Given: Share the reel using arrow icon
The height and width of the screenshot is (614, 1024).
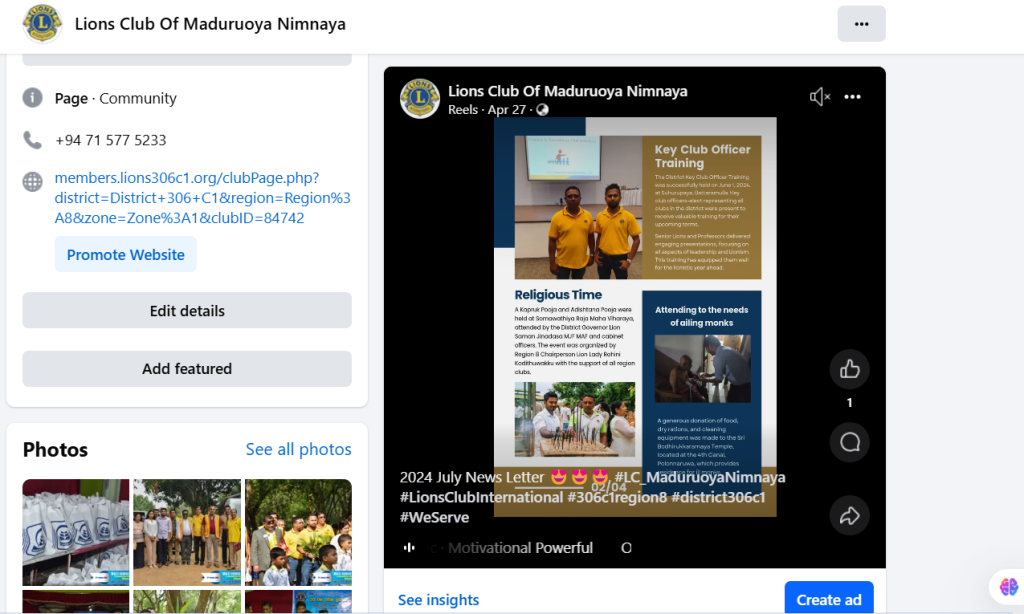Looking at the screenshot, I should point(849,515).
